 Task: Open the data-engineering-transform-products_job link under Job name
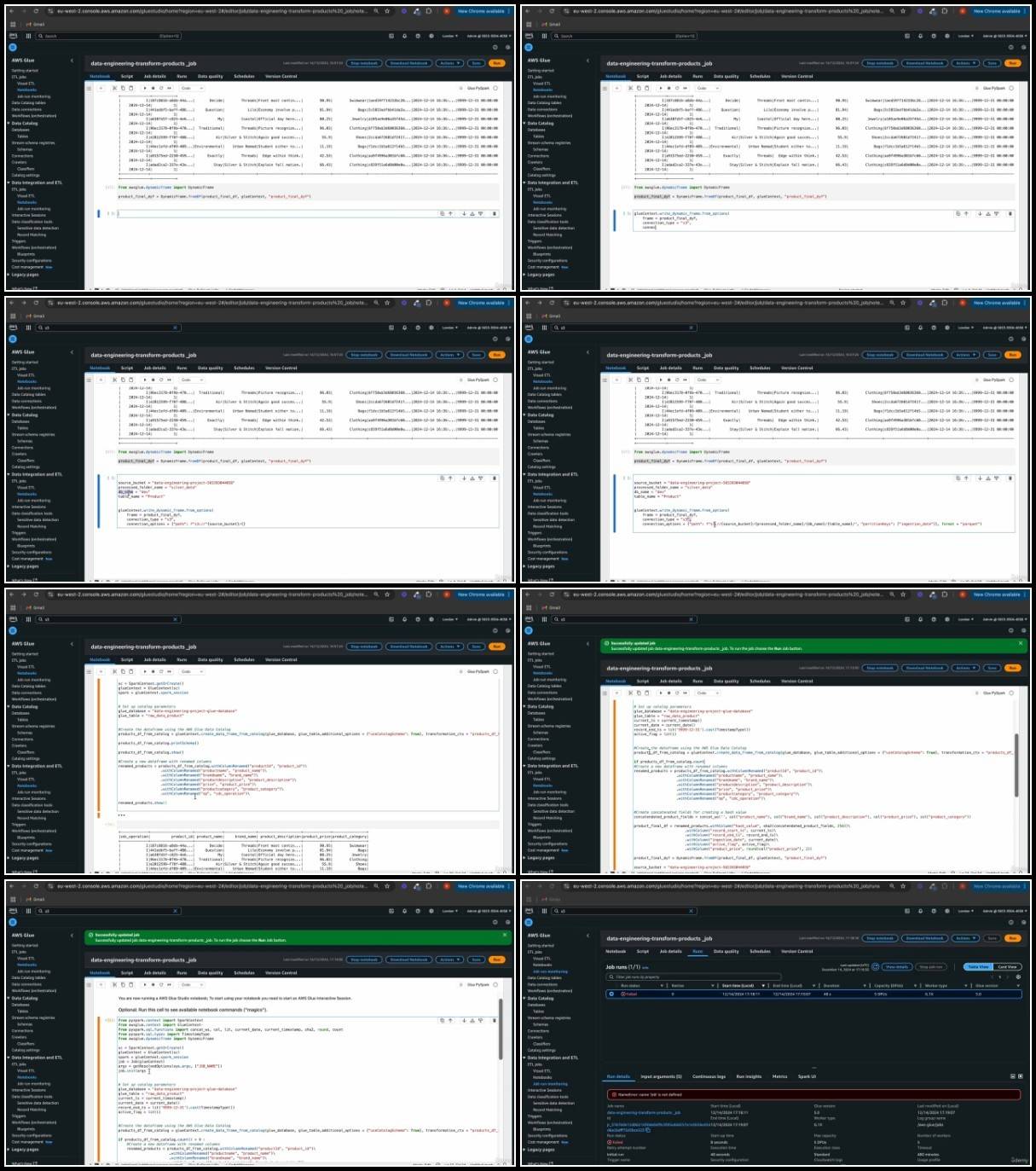(644, 1112)
